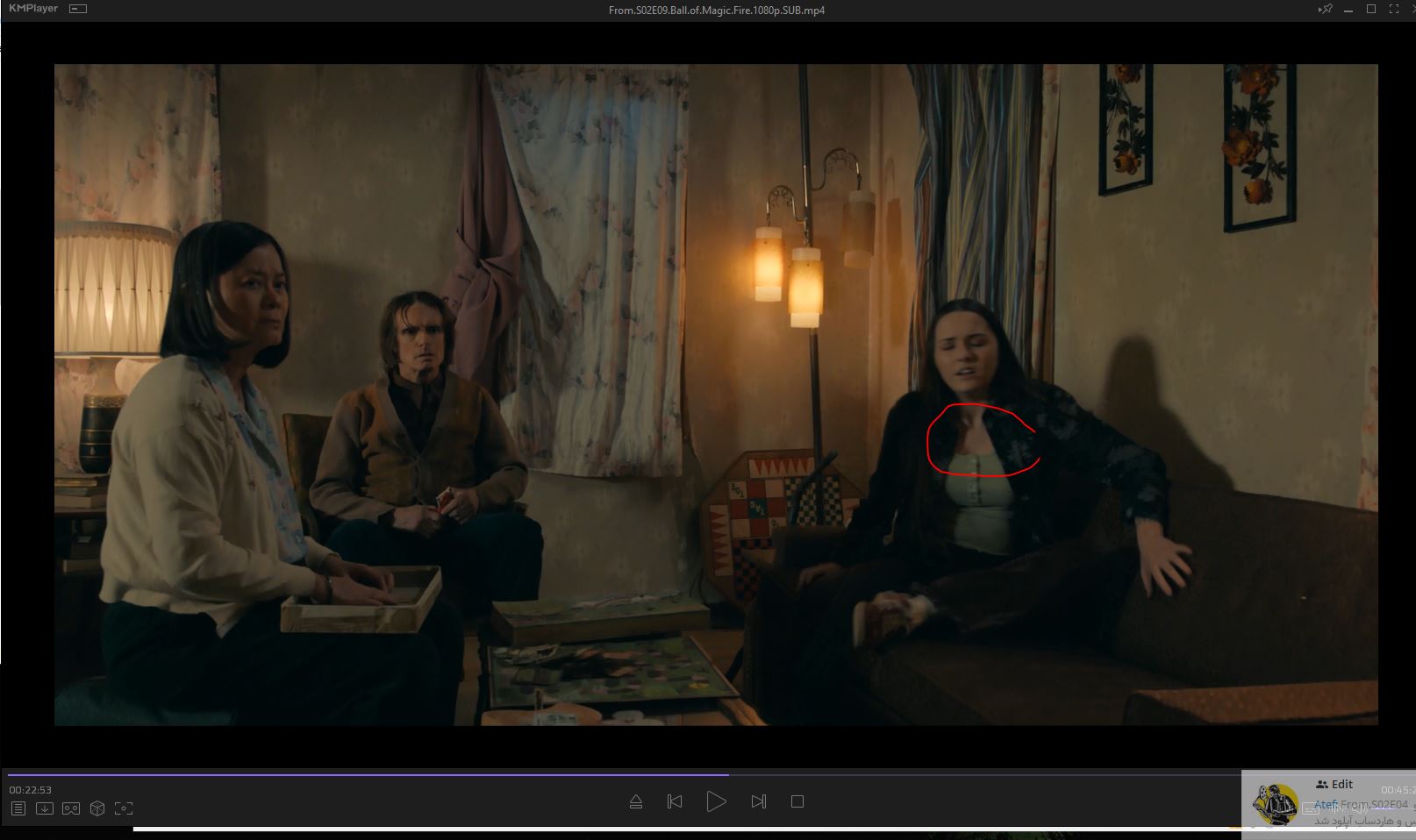Open the playlist panel icon
The width and height of the screenshot is (1416, 840).
click(18, 808)
